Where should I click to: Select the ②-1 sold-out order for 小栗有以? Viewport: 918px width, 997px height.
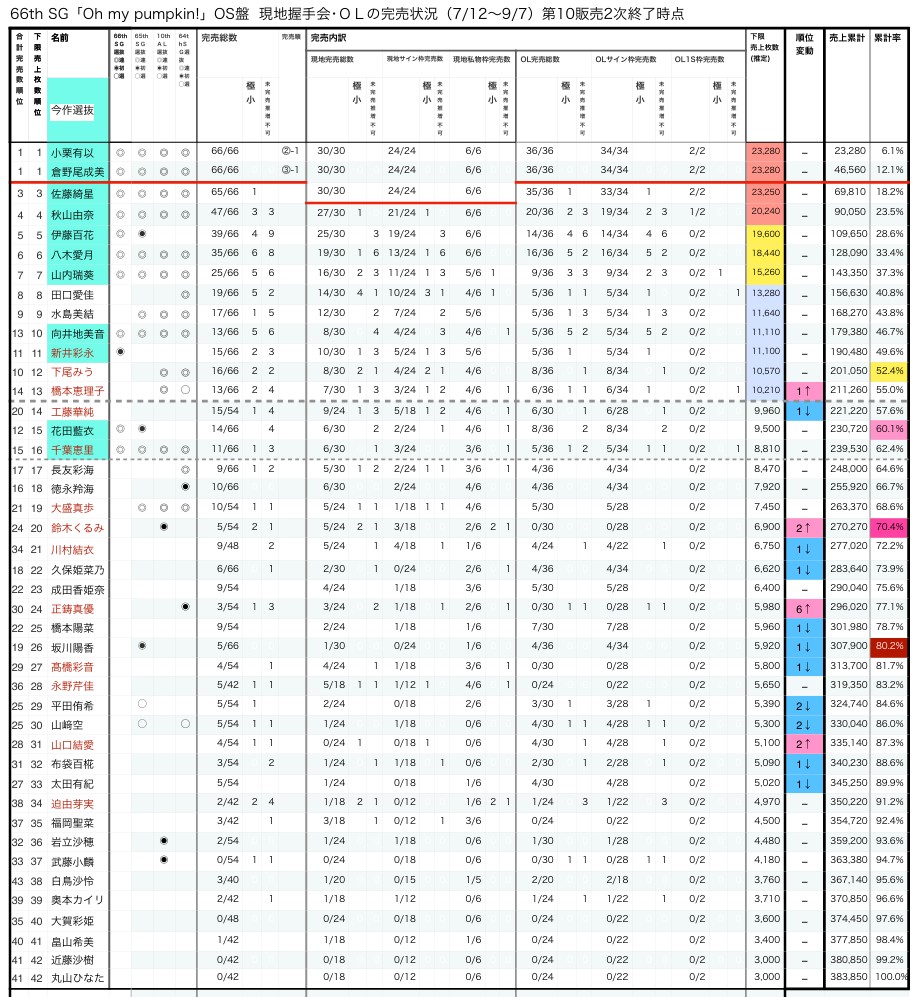[290, 151]
